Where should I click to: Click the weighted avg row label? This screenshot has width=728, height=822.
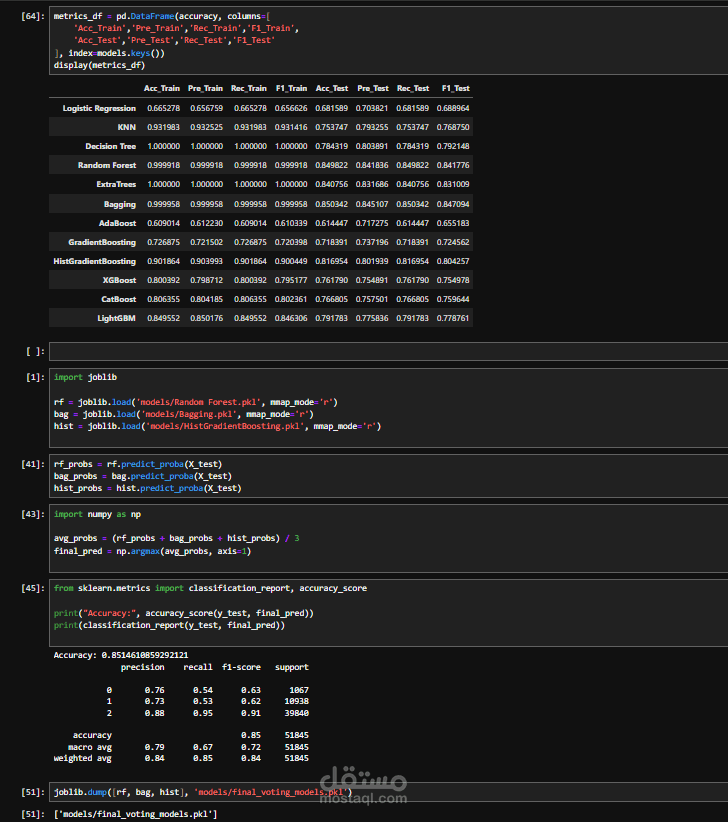pos(82,758)
